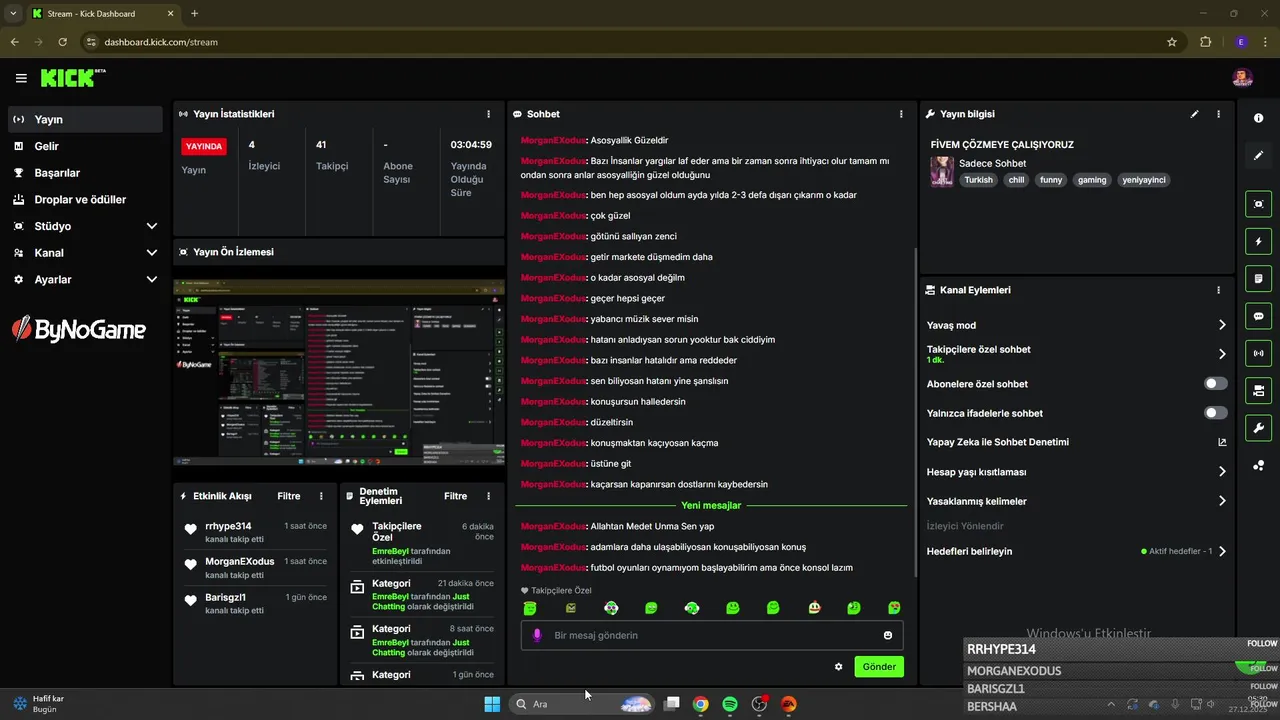The image size is (1280, 720).
Task: Open Kanal Eylemleri panel options menu
Action: 1218,290
